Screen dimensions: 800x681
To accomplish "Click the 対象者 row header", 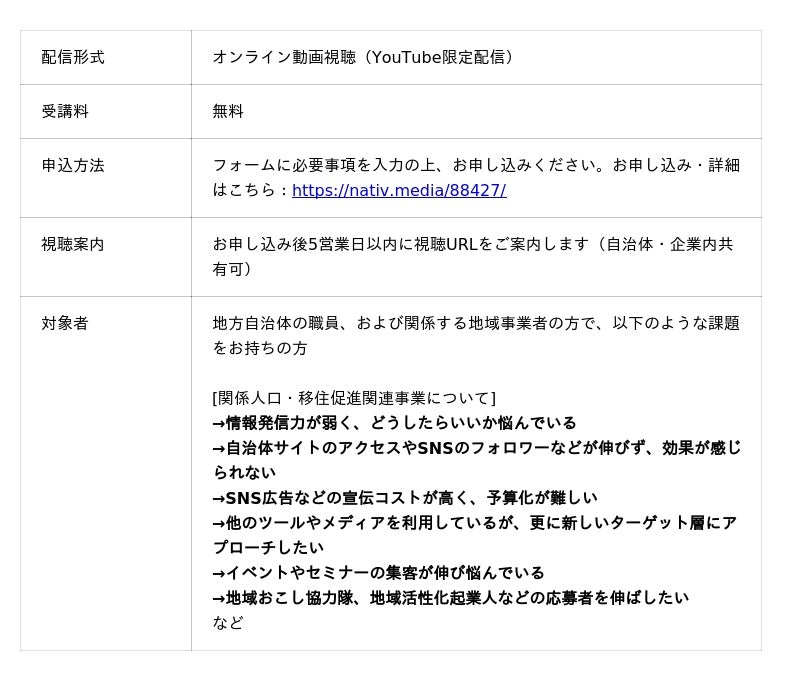I will click(x=65, y=323).
